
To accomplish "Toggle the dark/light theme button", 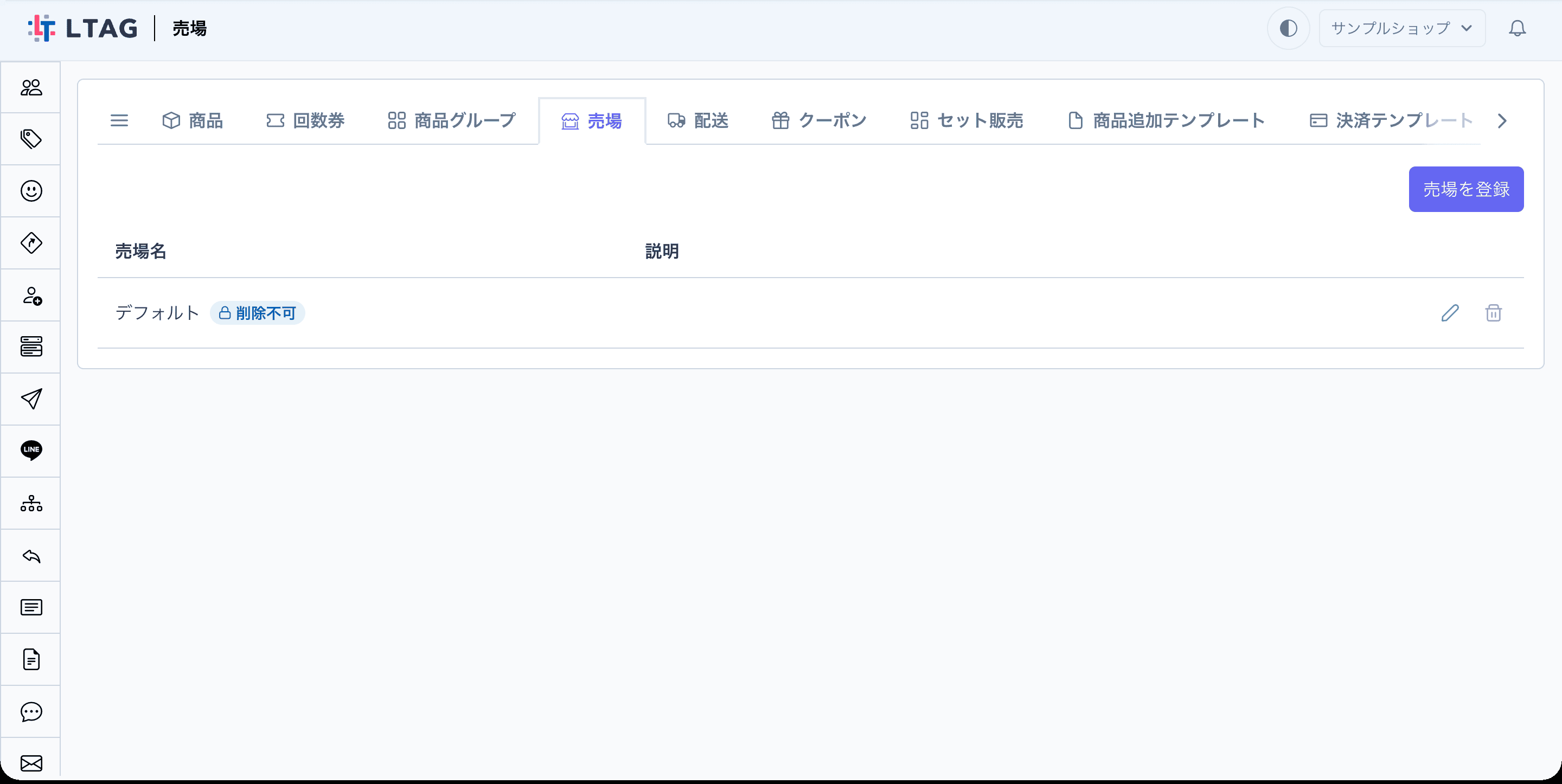I will pos(1289,28).
